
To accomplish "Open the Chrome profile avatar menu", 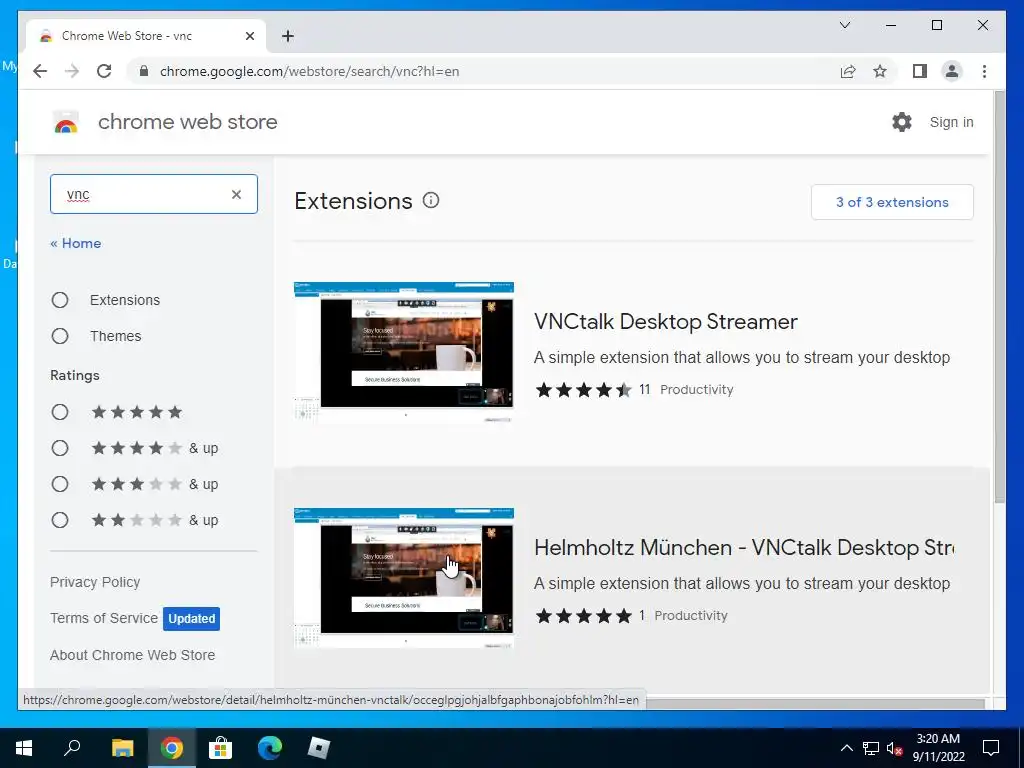I will [952, 71].
